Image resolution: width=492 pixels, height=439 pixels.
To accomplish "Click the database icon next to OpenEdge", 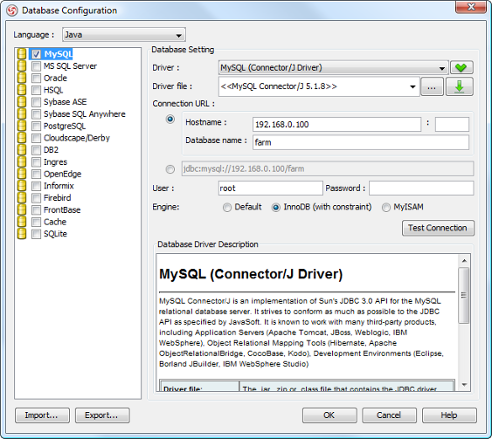I will point(22,174).
